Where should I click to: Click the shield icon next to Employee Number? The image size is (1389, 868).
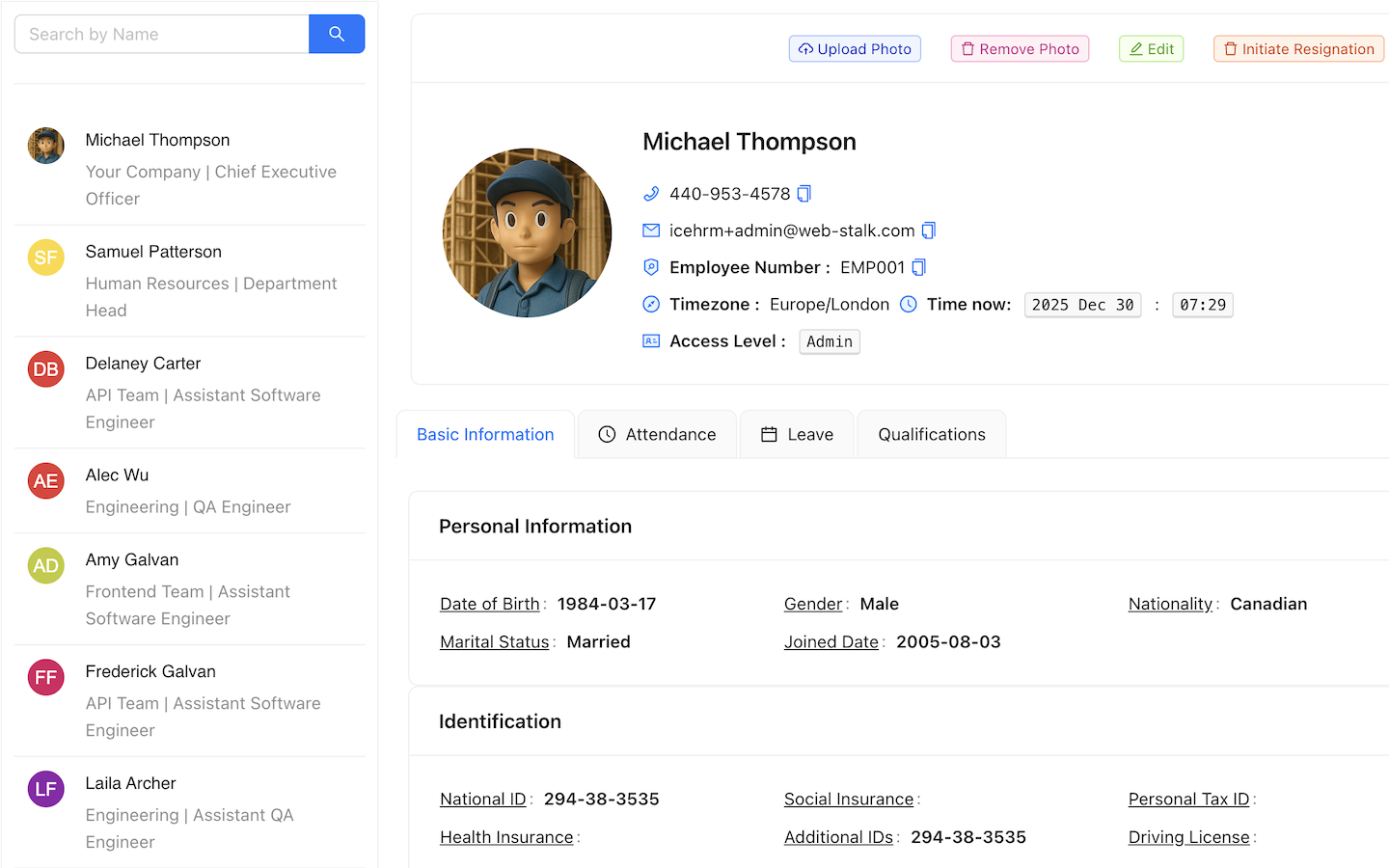(651, 267)
